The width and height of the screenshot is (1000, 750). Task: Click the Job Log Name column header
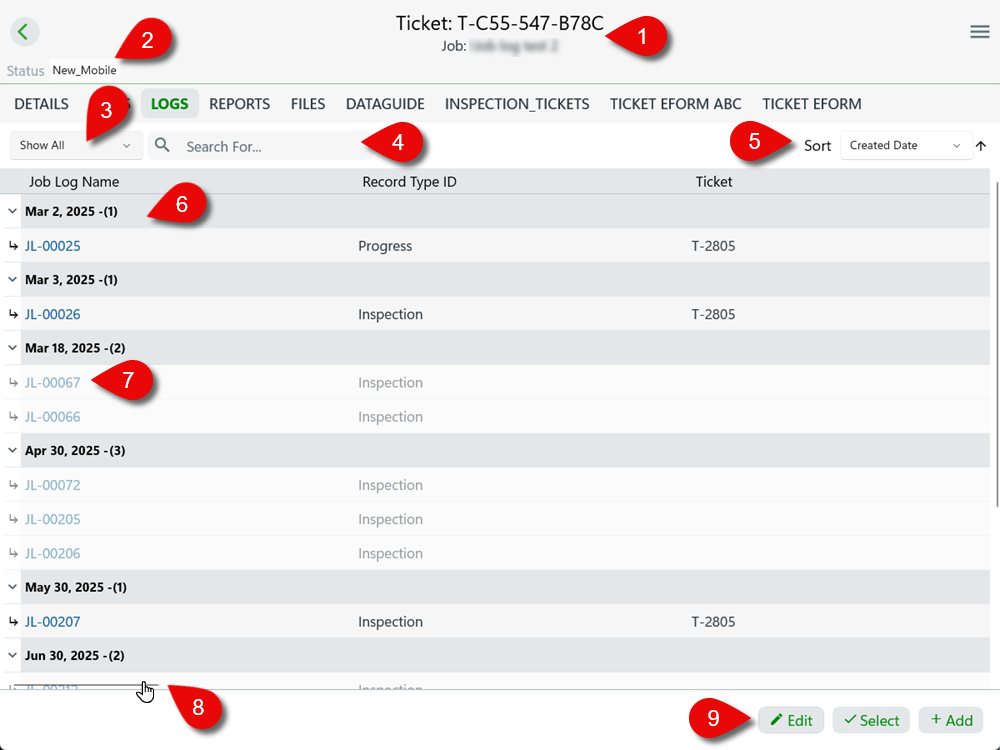click(x=74, y=182)
